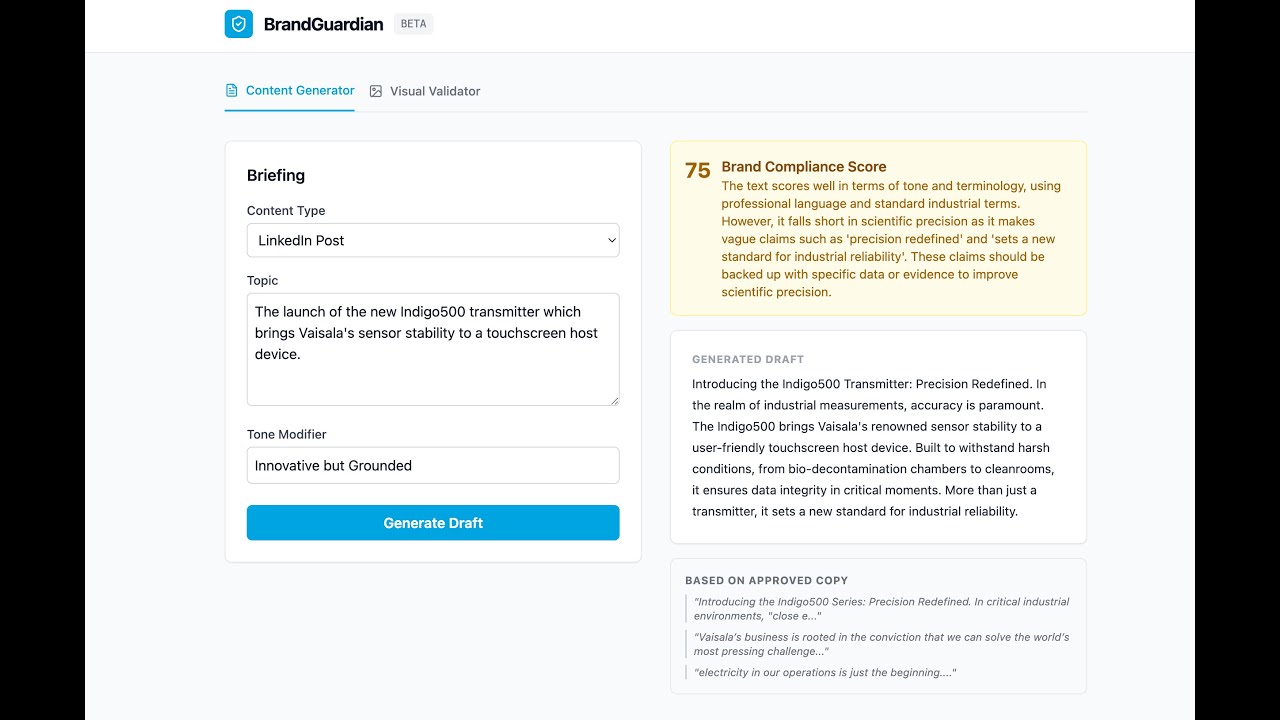Click the Topic textarea resize handle
1280x720 pixels.
pyautogui.click(x=614, y=400)
